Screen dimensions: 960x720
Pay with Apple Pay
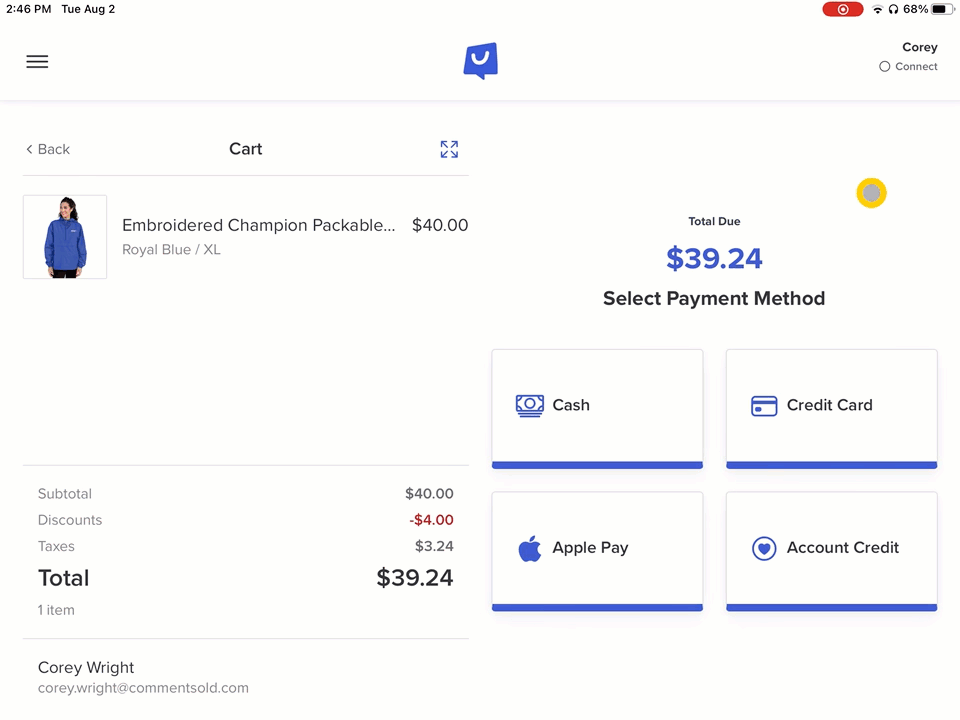(597, 550)
